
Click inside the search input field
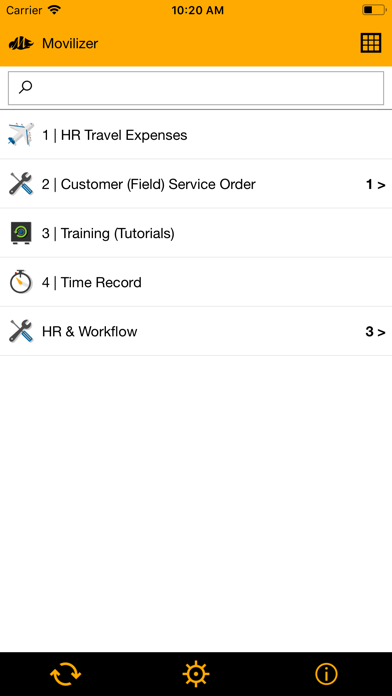coord(196,88)
